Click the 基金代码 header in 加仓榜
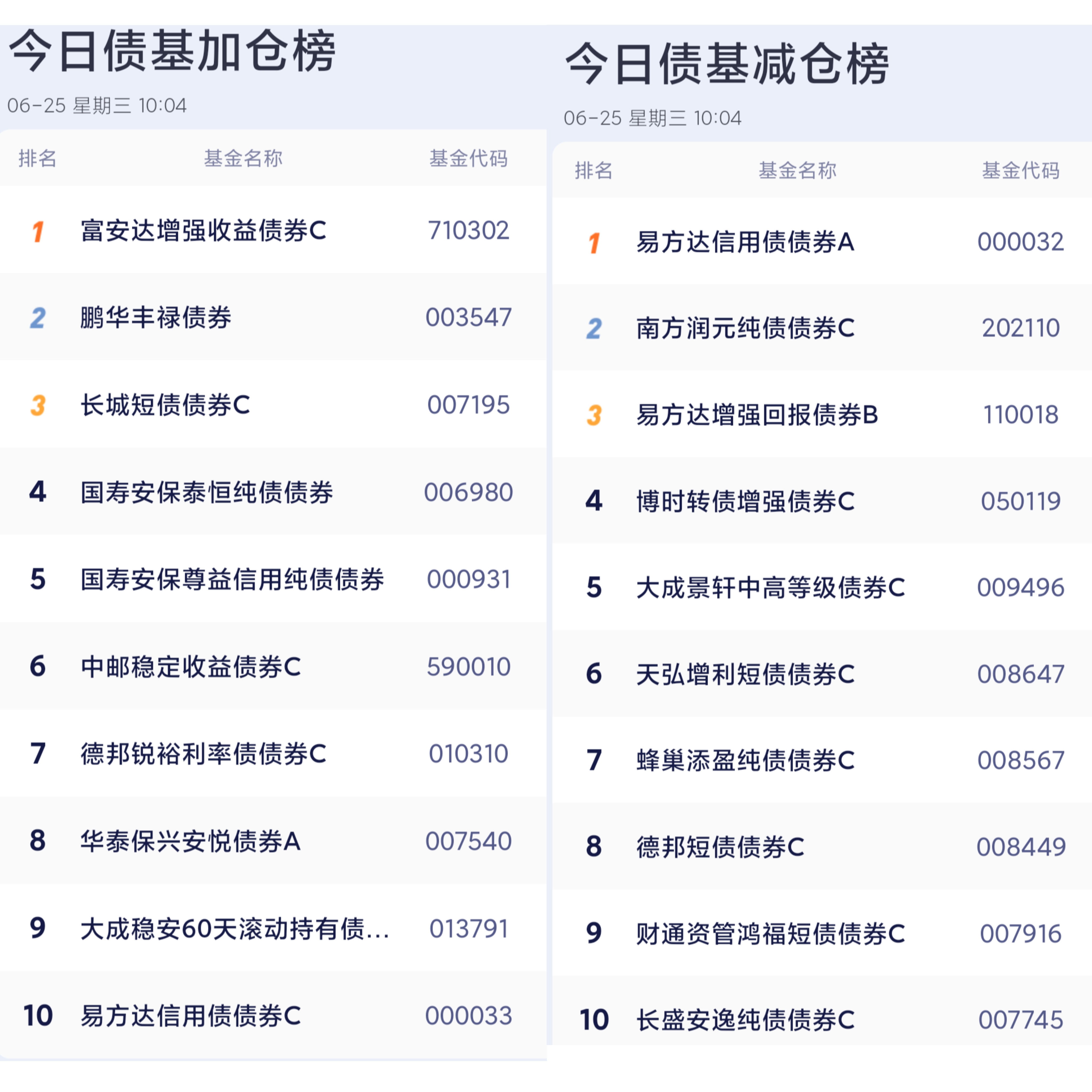 click(x=468, y=158)
